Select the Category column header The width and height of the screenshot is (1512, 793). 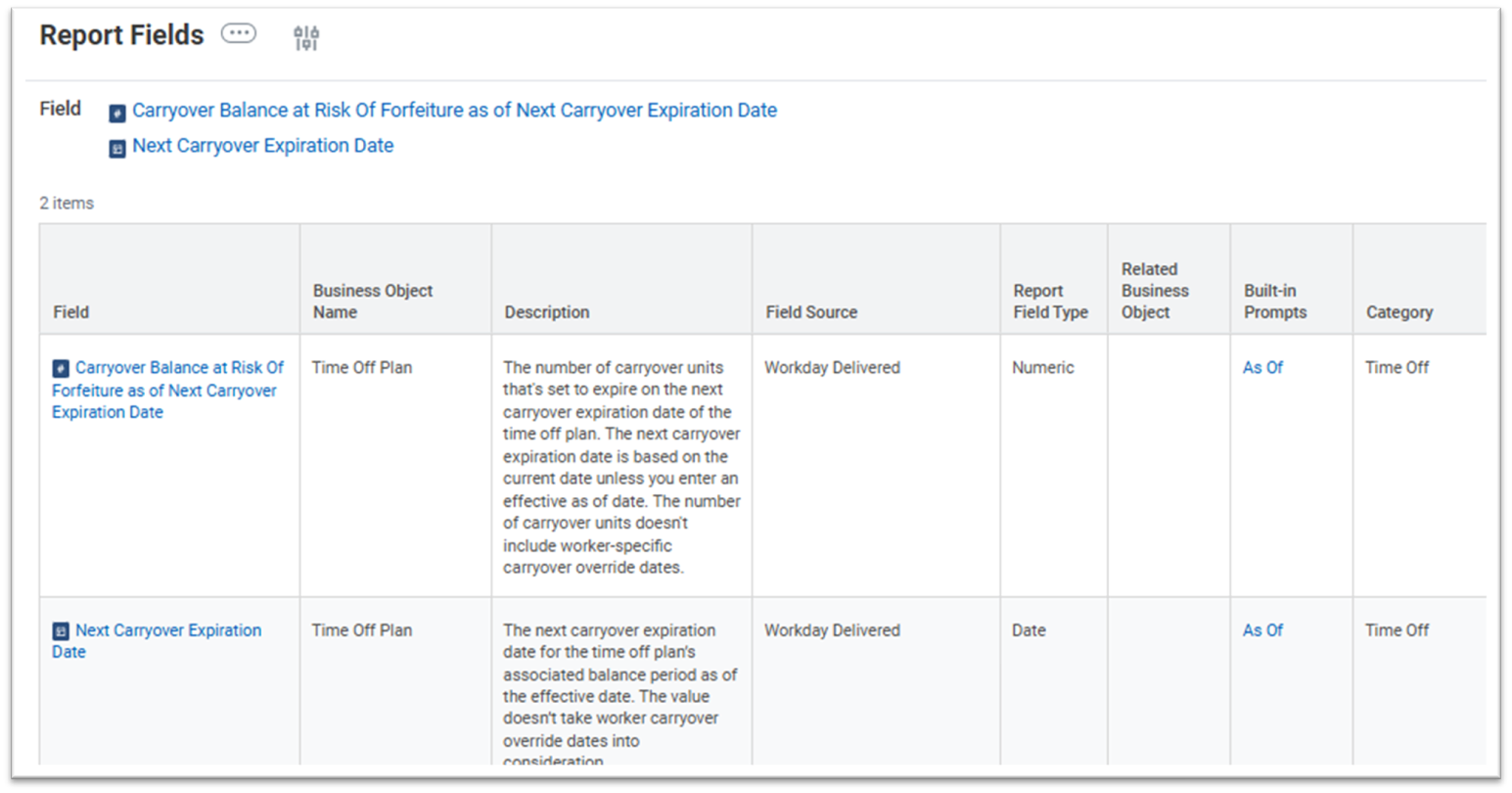click(x=1398, y=312)
